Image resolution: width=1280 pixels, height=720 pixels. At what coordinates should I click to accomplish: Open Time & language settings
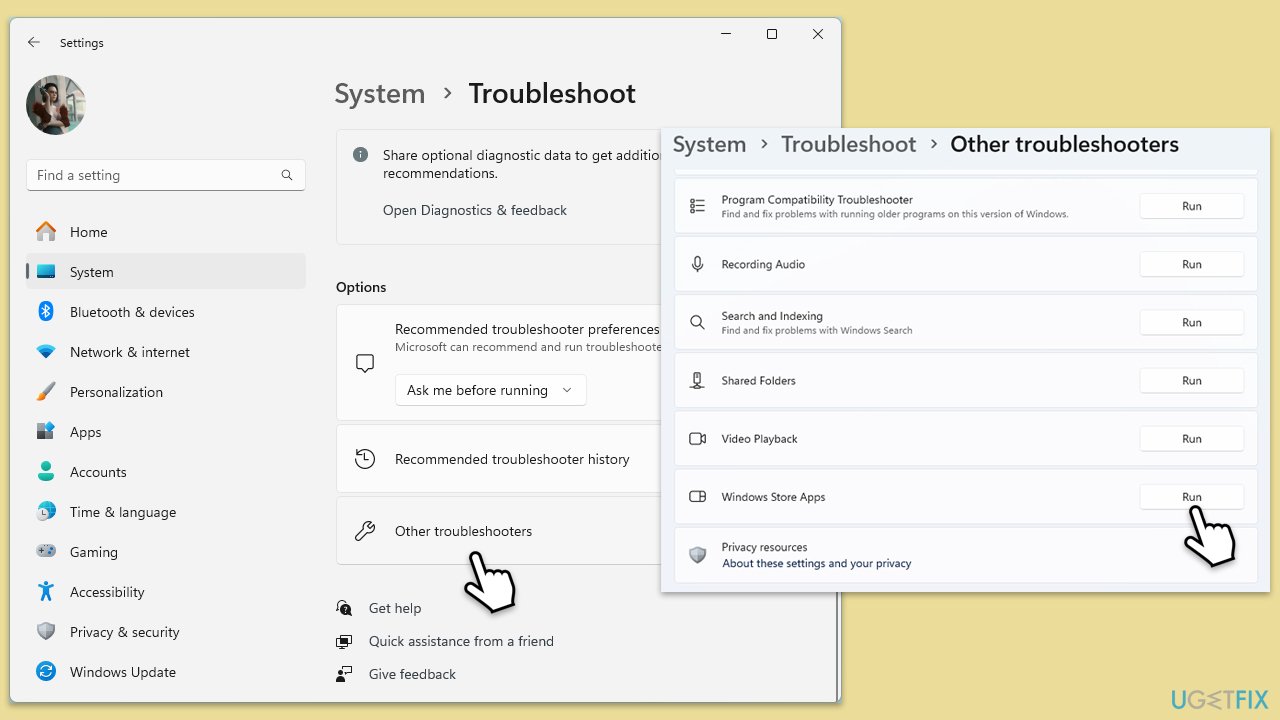(122, 512)
